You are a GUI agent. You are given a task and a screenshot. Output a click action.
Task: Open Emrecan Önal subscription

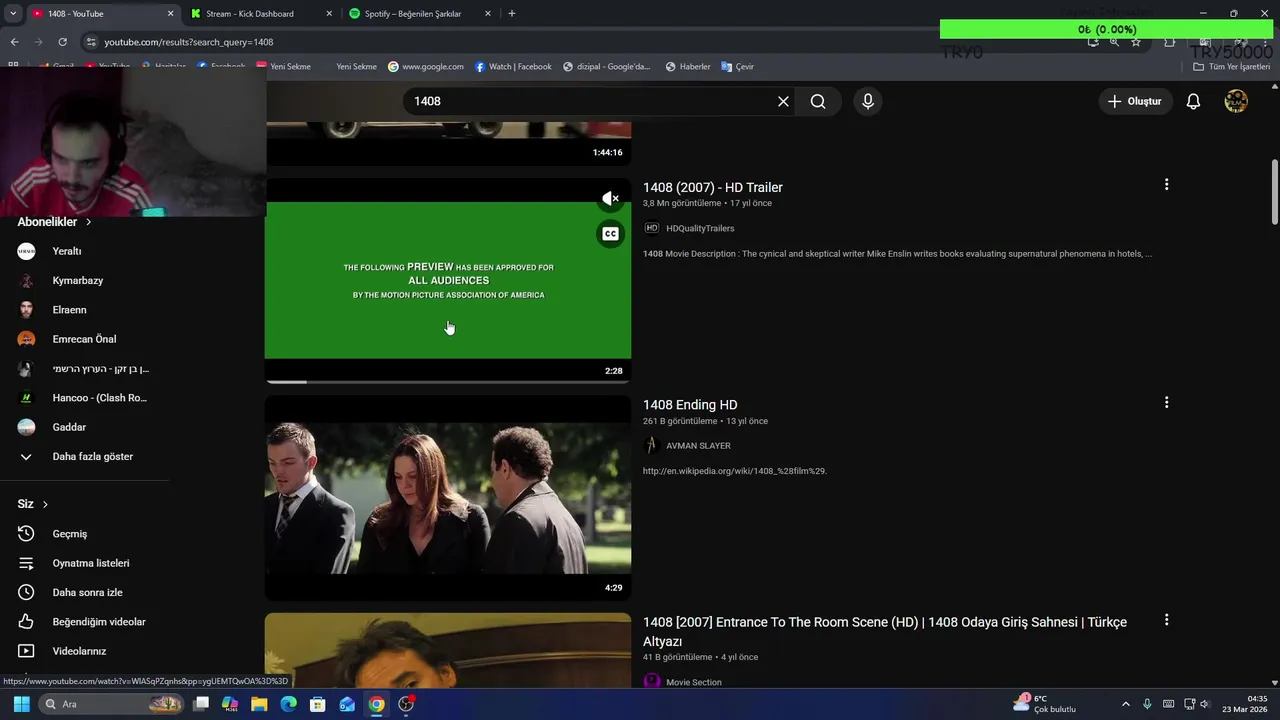coord(85,339)
